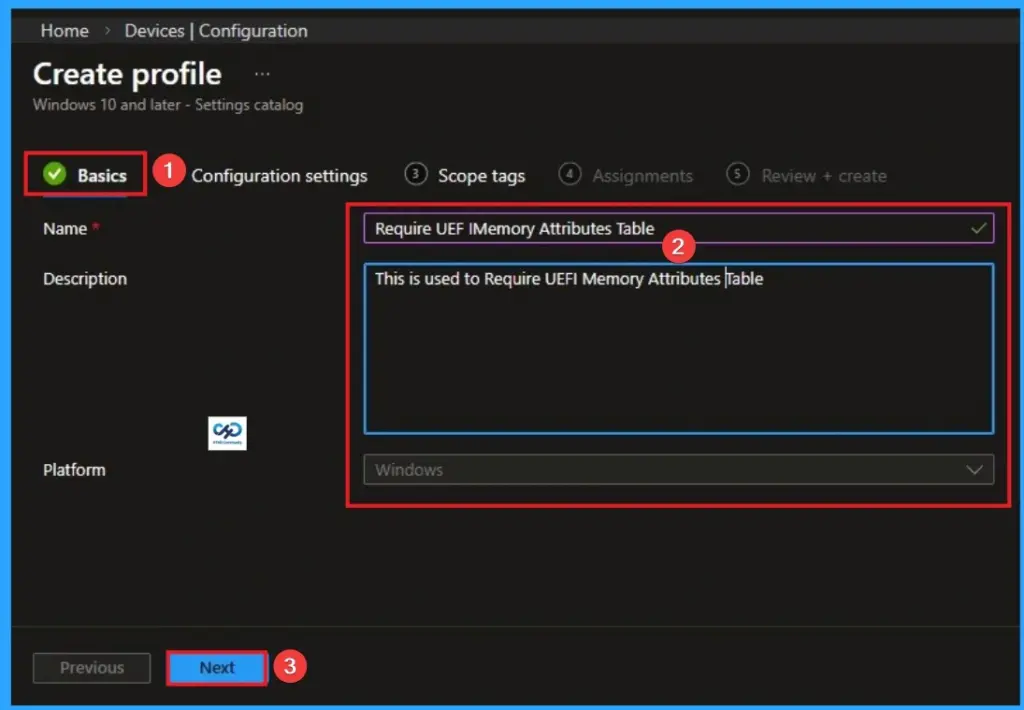The image size is (1024, 710).
Task: Click the numbered circle icon for Assignments
Action: [x=569, y=175]
